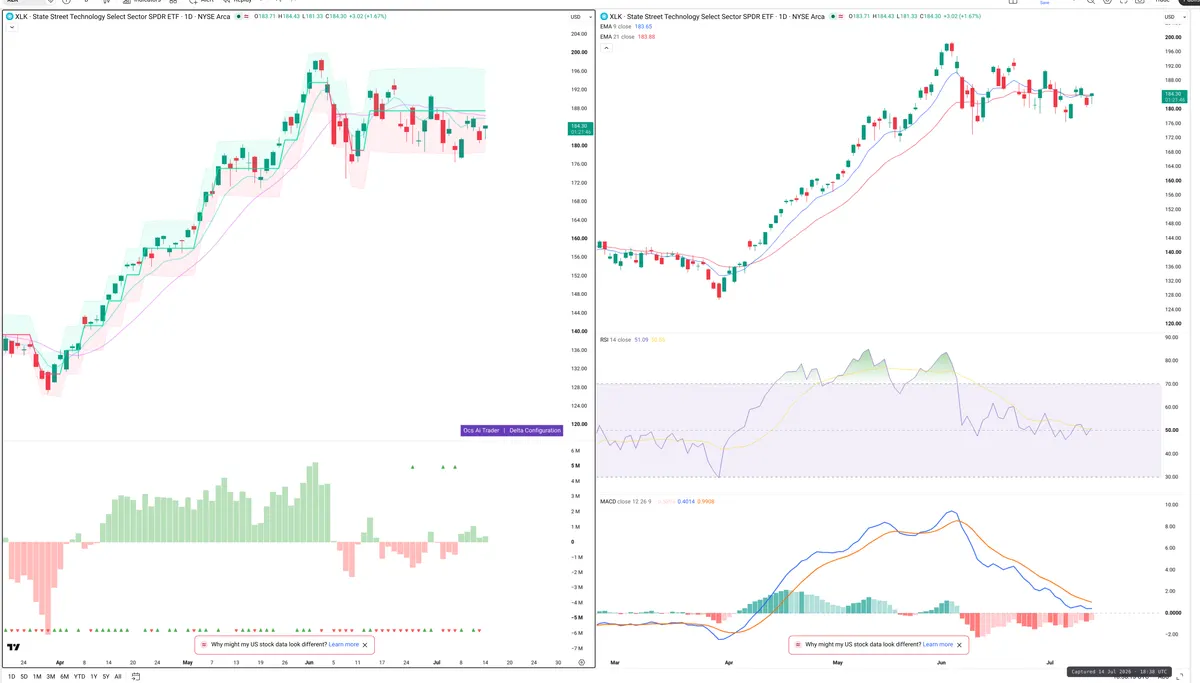Select the EMA 9 close legend
This screenshot has height=683, width=1200.
click(615, 27)
